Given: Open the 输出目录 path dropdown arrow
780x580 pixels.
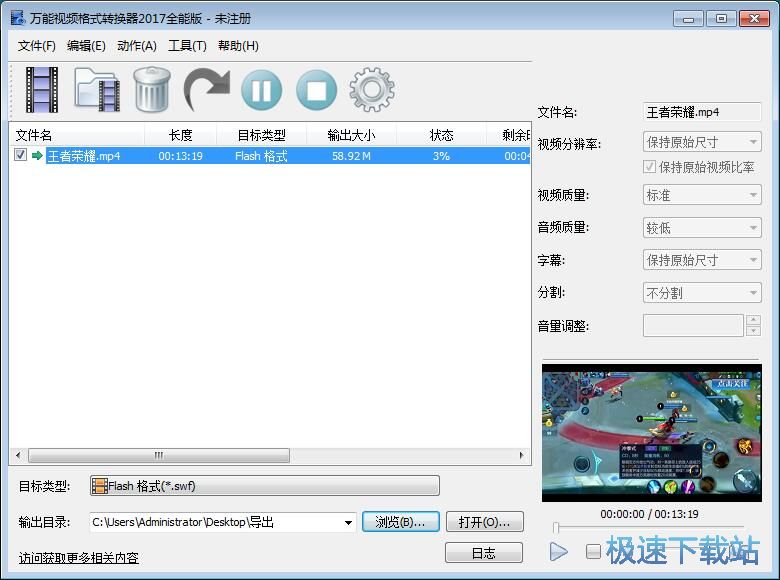Looking at the screenshot, I should tap(348, 522).
